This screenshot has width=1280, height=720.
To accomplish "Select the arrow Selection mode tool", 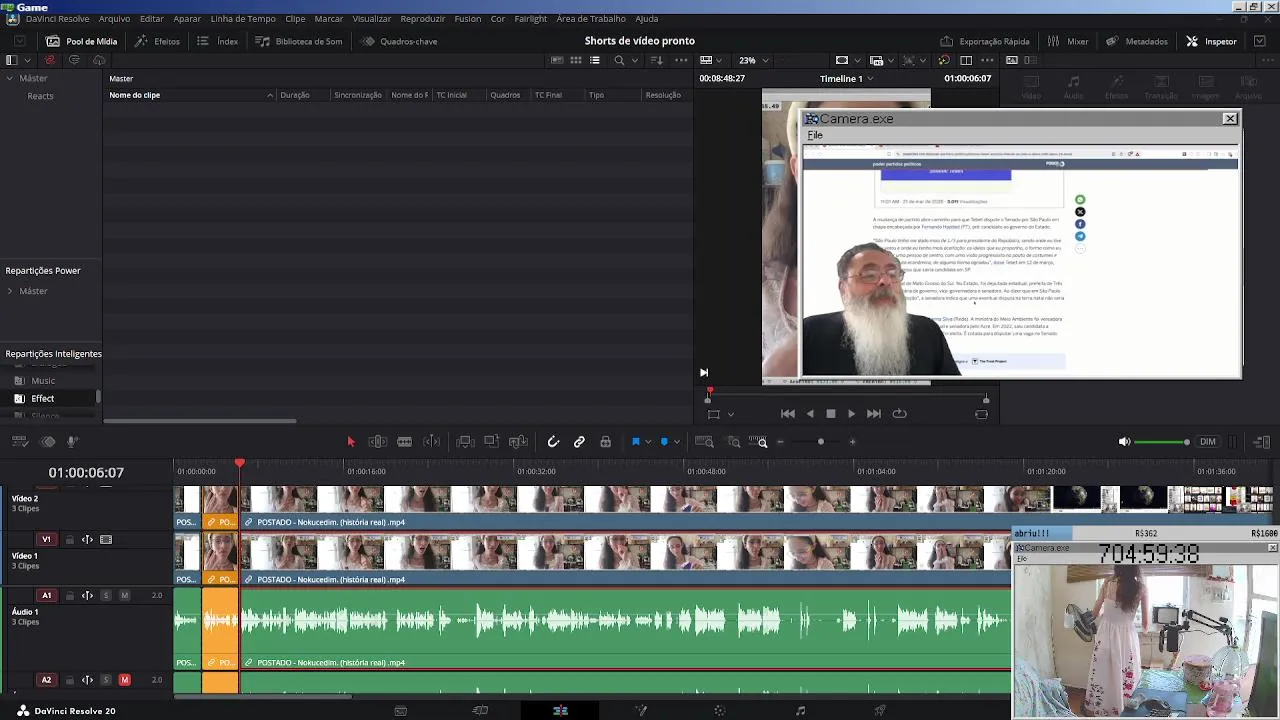I will point(350,442).
